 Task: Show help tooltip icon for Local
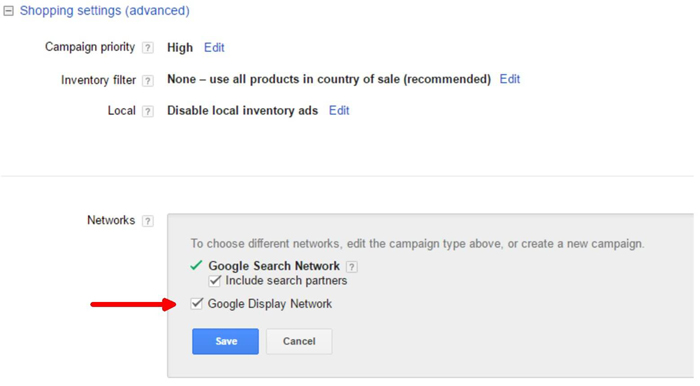pos(148,112)
